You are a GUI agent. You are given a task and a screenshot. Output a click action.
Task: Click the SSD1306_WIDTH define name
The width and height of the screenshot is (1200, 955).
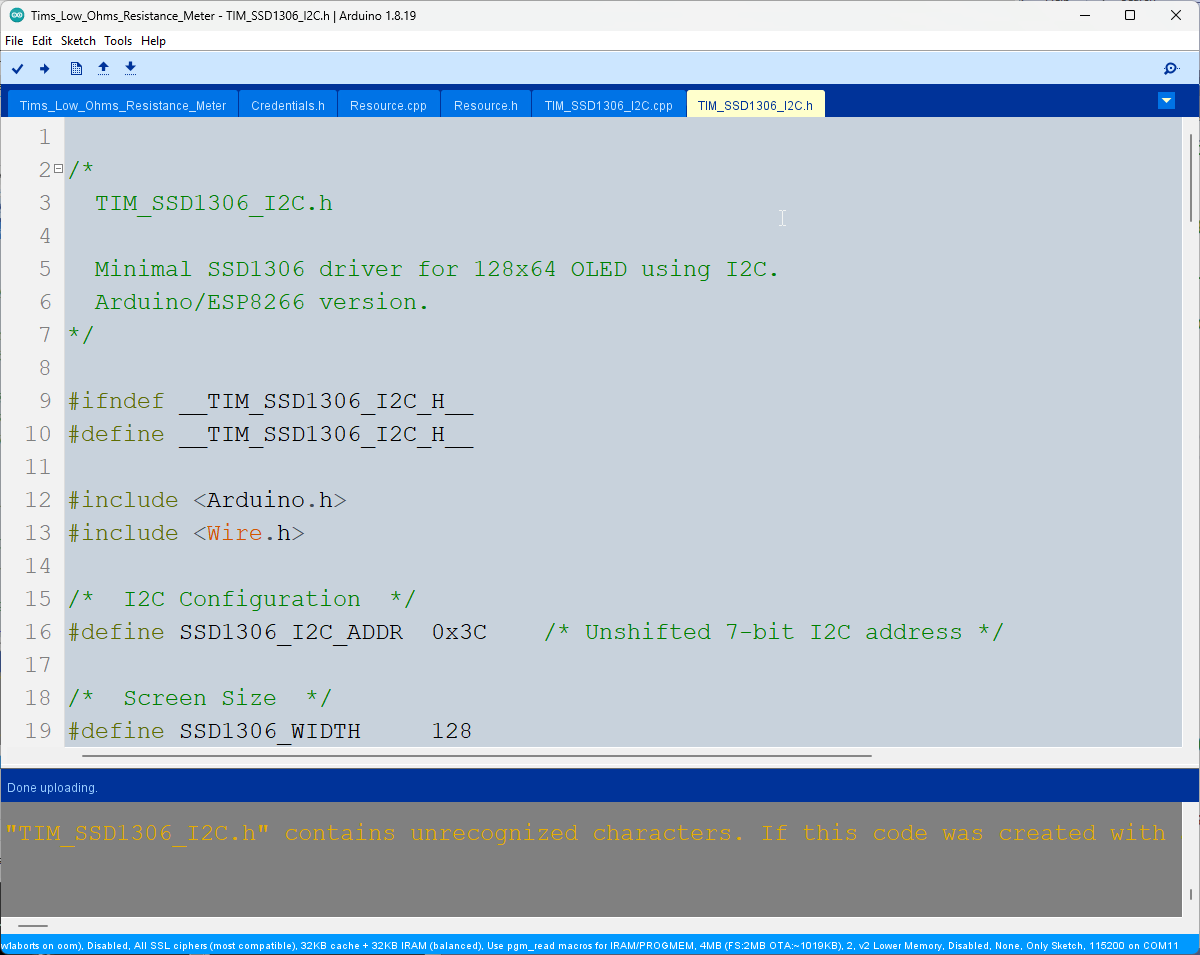click(270, 731)
